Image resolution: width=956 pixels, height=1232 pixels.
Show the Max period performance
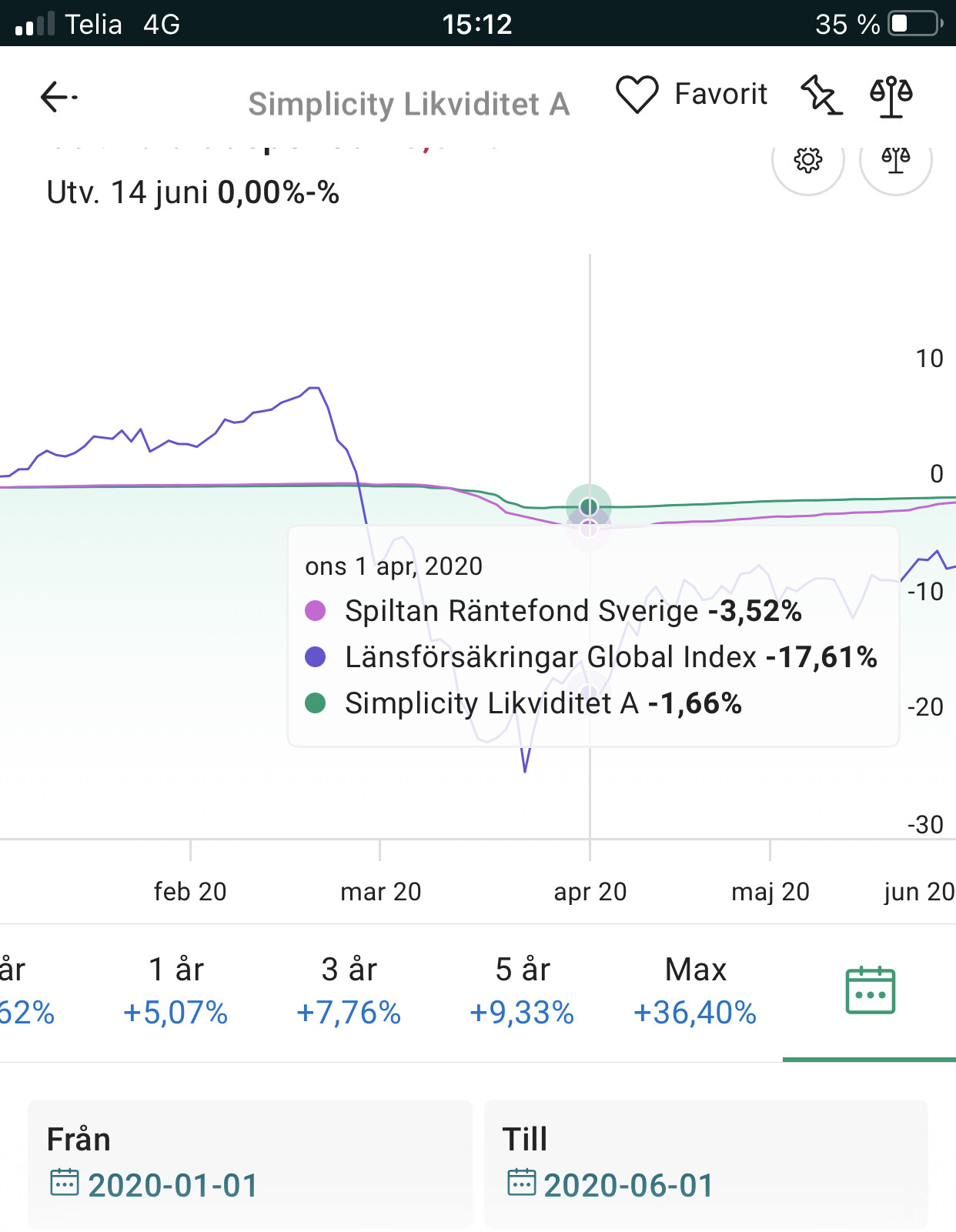(695, 991)
